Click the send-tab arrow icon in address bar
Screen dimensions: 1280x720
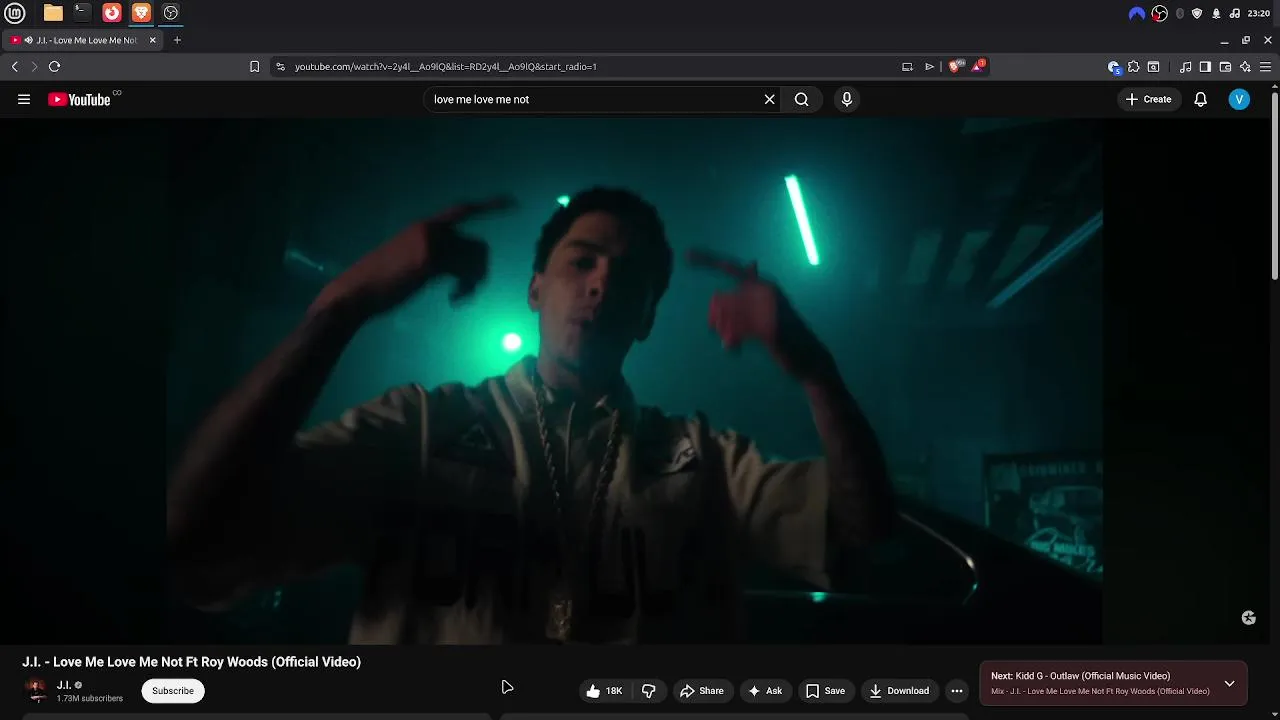tap(929, 67)
